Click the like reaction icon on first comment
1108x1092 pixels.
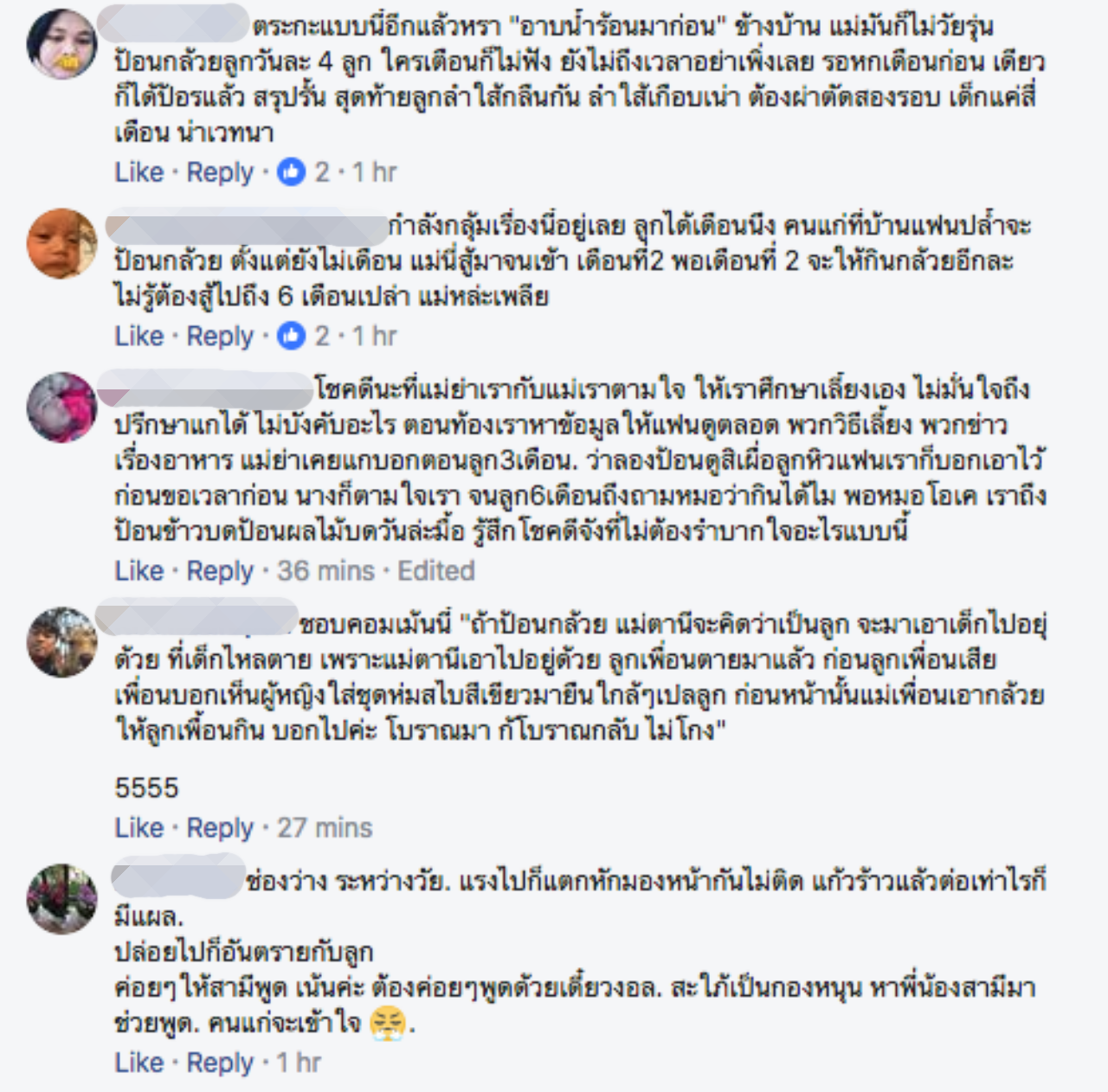pyautogui.click(x=292, y=172)
